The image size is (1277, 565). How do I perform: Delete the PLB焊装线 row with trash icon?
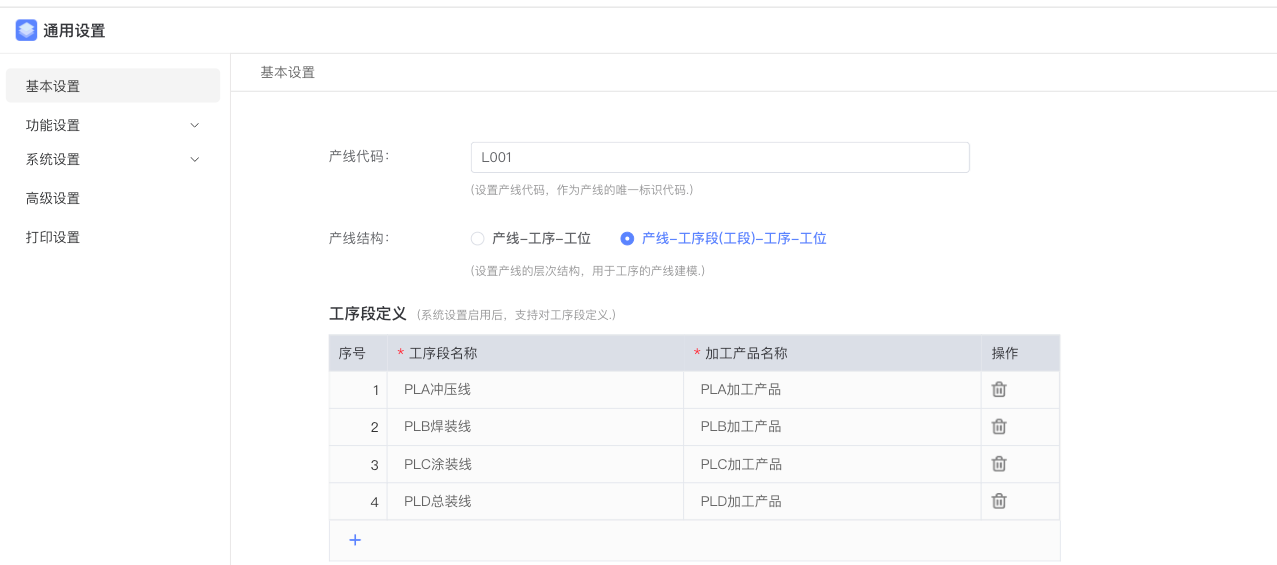coord(998,427)
